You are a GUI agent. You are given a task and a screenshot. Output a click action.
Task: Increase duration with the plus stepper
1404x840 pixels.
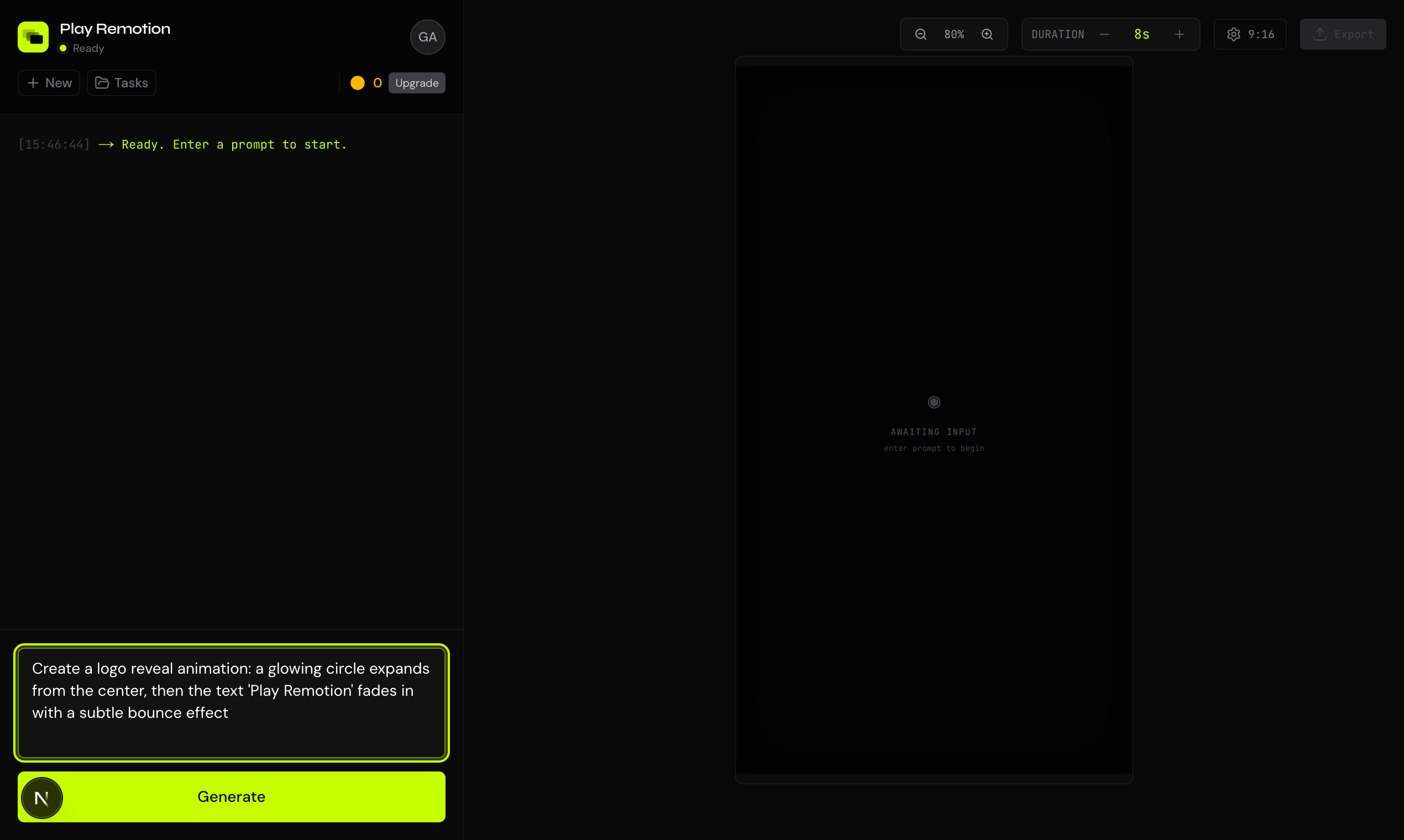1180,34
